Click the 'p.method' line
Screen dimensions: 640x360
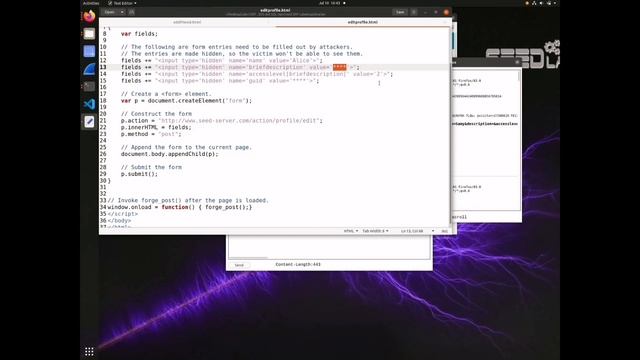click(151, 134)
